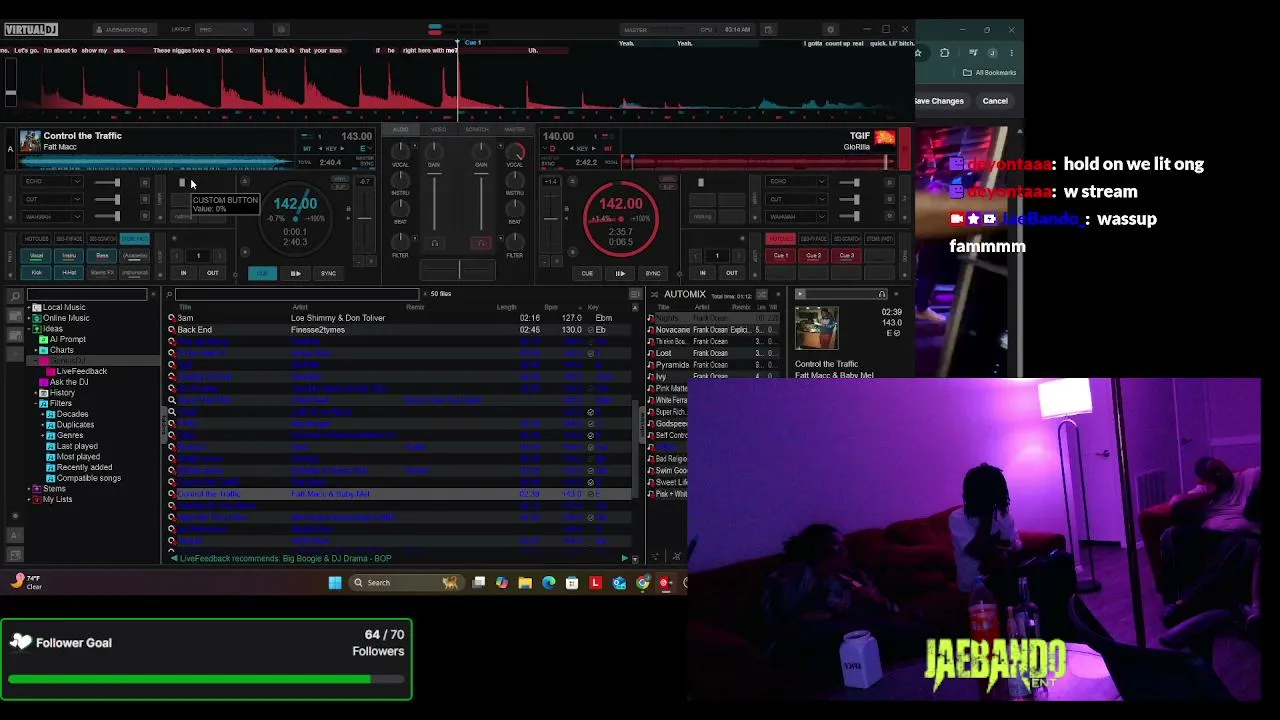This screenshot has width=1280, height=720.
Task: Click the Stems folder icon
Action: click(x=37, y=489)
